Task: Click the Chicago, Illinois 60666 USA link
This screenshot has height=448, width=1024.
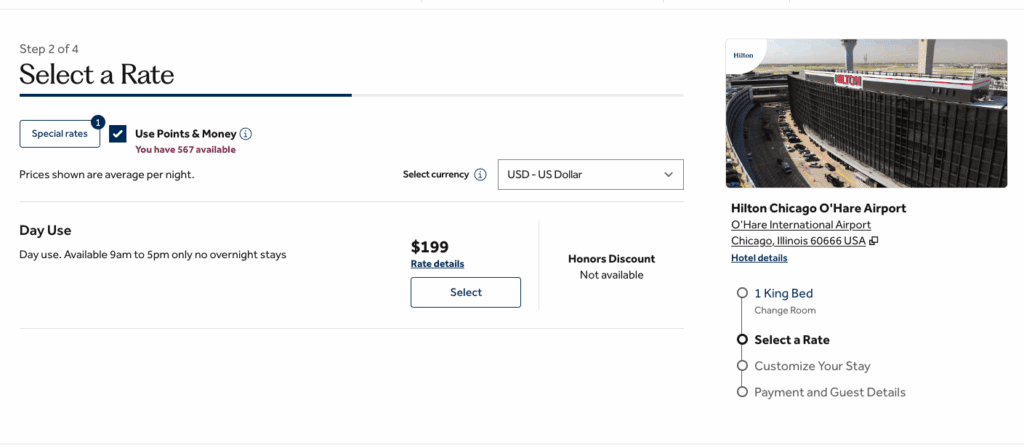Action: pyautogui.click(x=798, y=241)
